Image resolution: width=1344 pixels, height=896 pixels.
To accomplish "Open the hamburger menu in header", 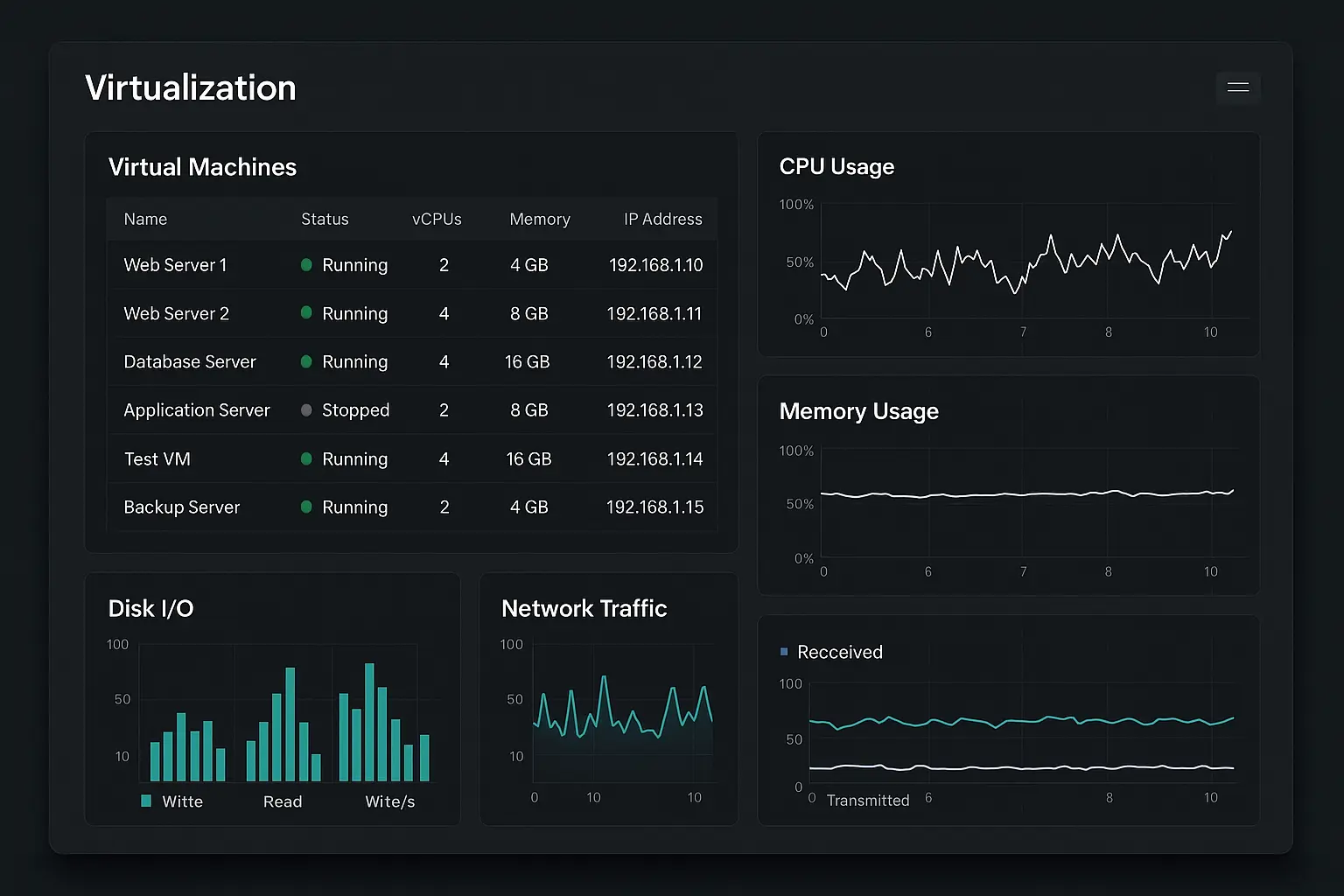I will [1237, 87].
